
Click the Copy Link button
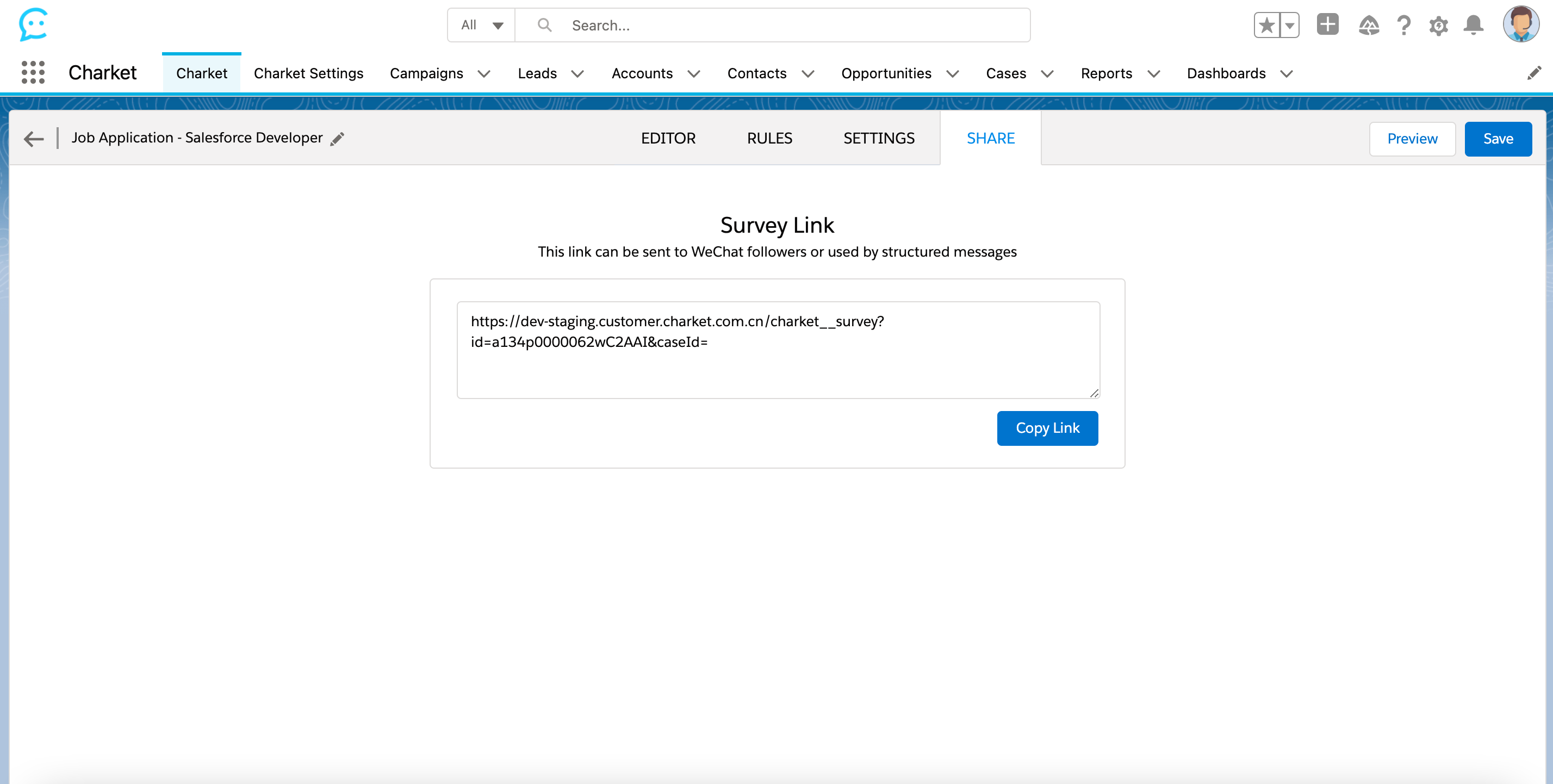point(1047,428)
